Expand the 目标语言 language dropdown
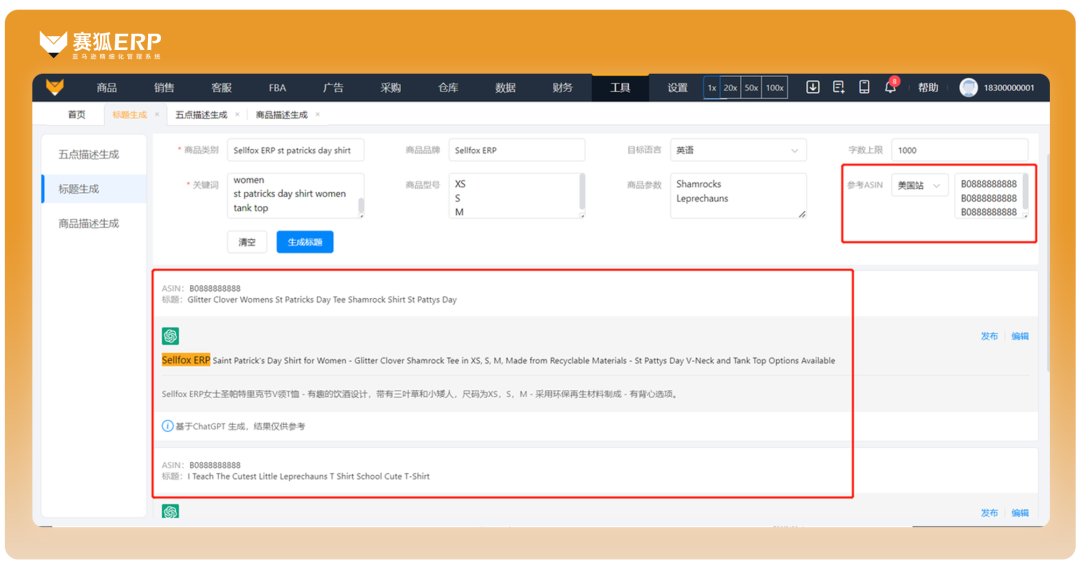The width and height of the screenshot is (1080, 567). [738, 150]
